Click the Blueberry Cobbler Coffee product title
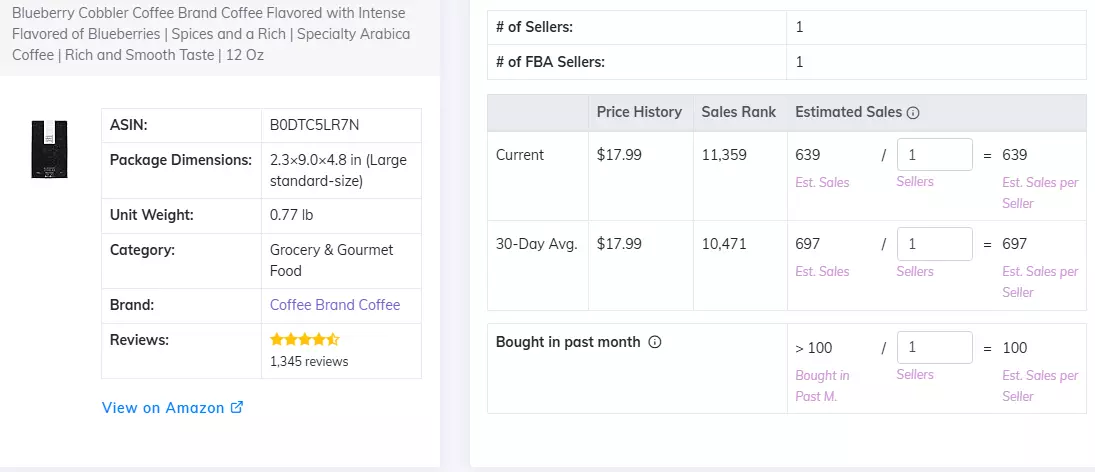Viewport: 1095px width, 472px height. pyautogui.click(x=209, y=34)
